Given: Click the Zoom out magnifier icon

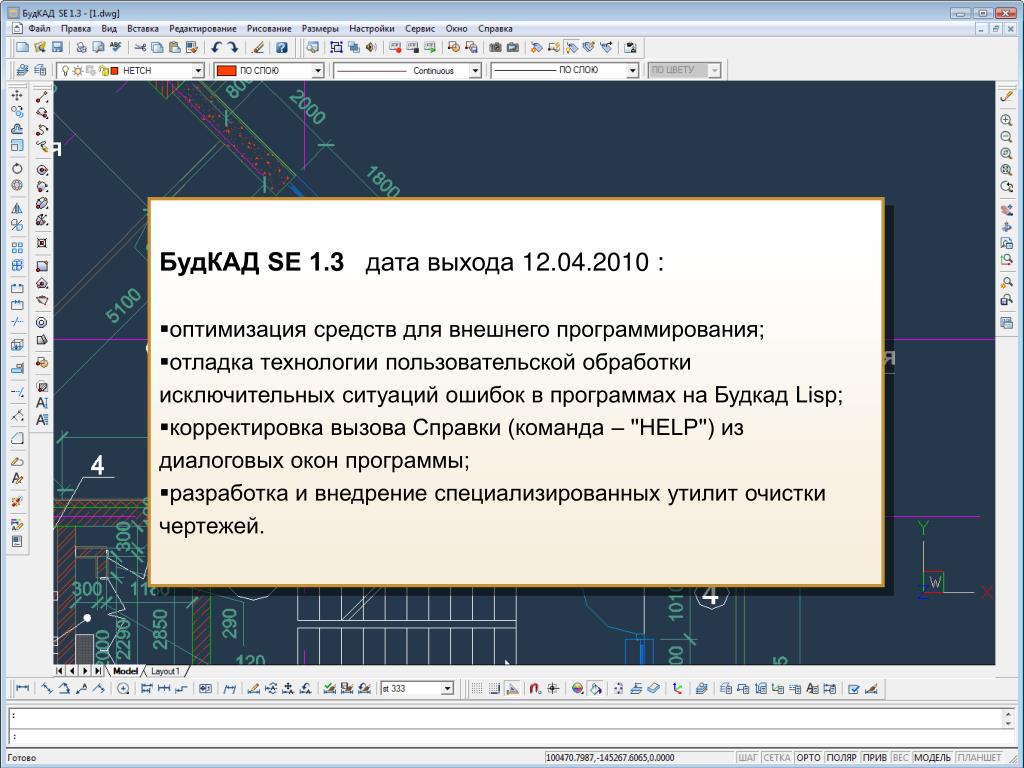Looking at the screenshot, I should coord(1006,136).
